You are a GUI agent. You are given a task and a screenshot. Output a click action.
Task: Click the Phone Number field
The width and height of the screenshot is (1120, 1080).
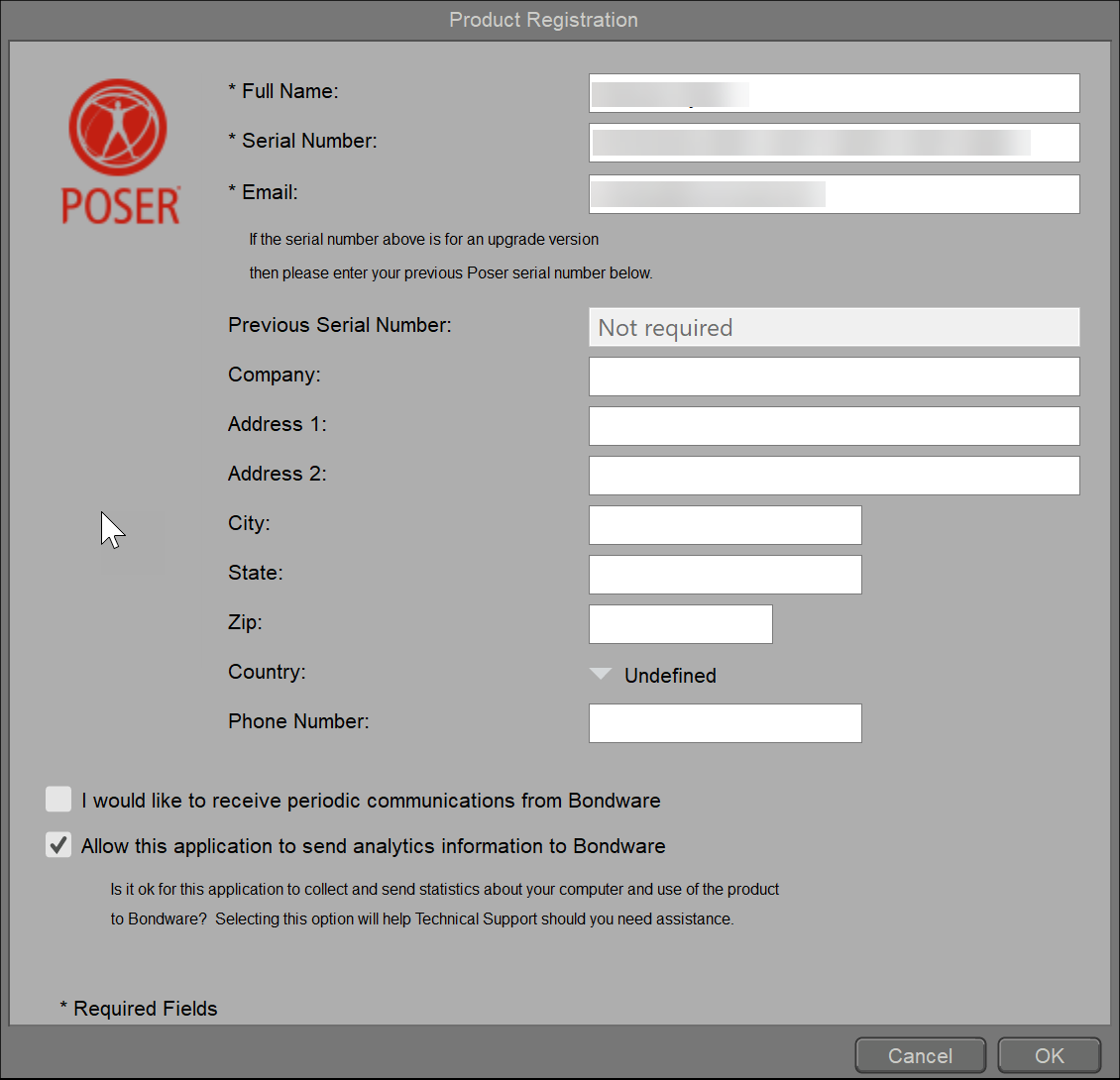[x=725, y=723]
